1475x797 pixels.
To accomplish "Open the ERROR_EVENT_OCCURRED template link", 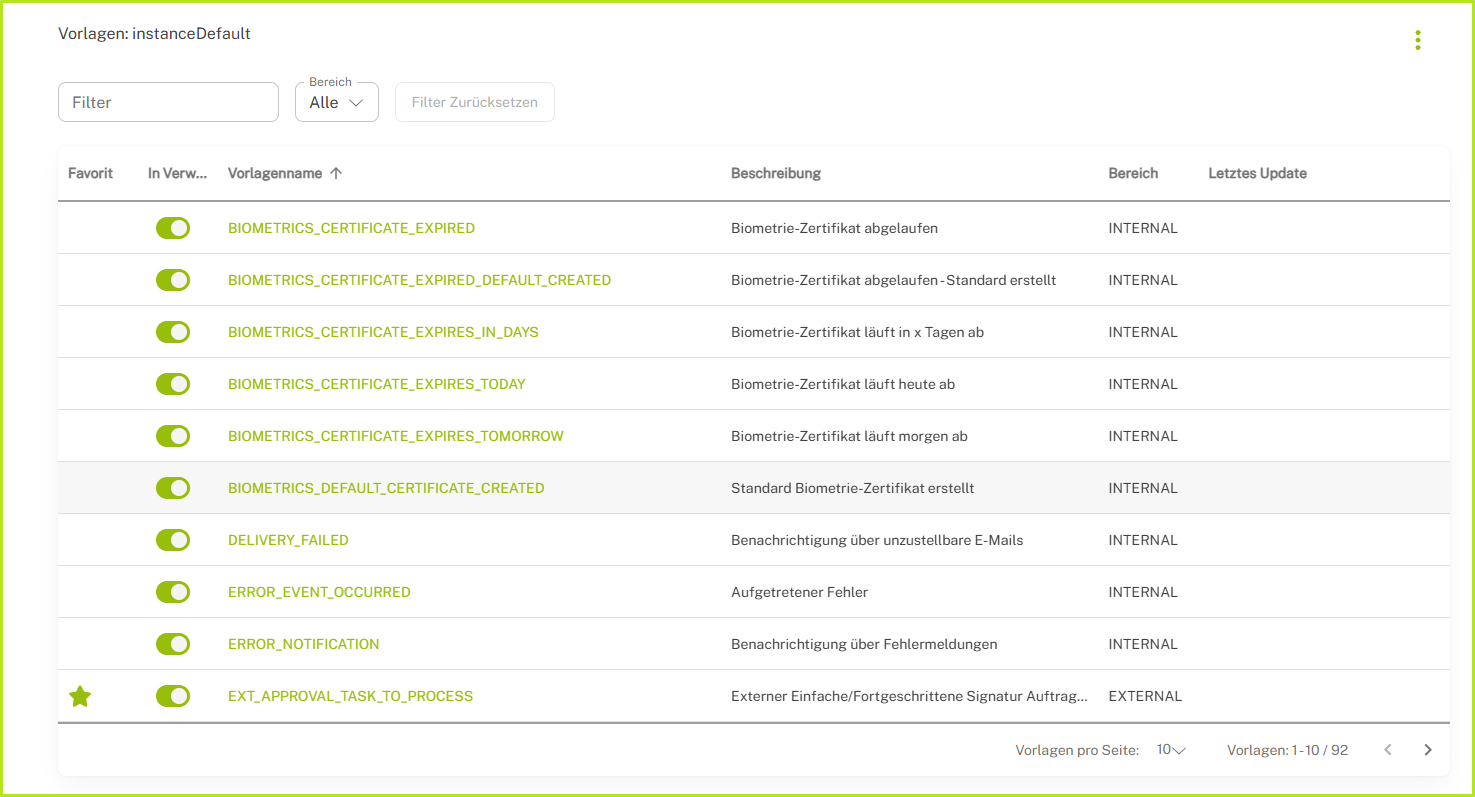I will (319, 592).
